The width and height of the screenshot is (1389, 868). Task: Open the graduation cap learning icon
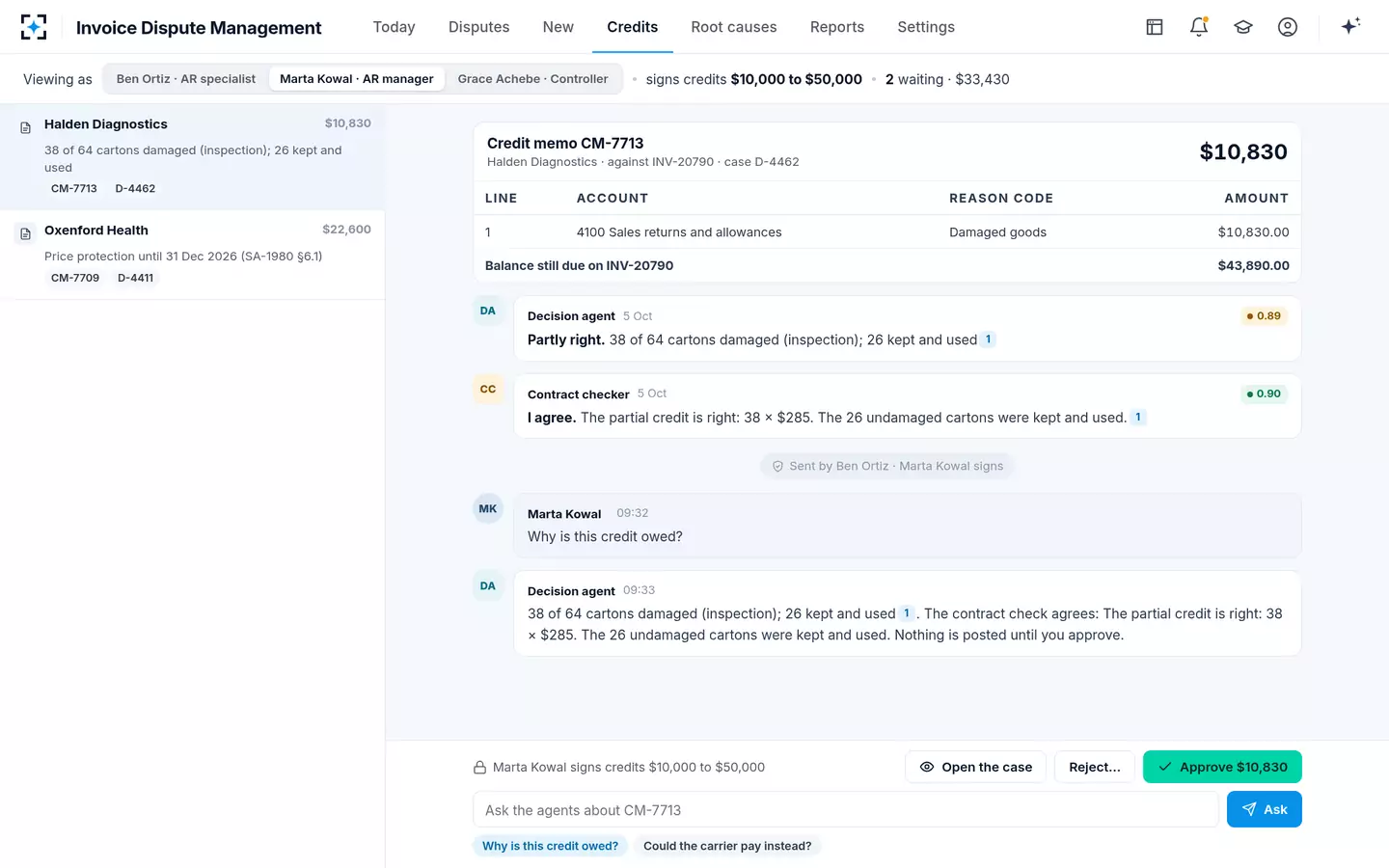pyautogui.click(x=1243, y=27)
